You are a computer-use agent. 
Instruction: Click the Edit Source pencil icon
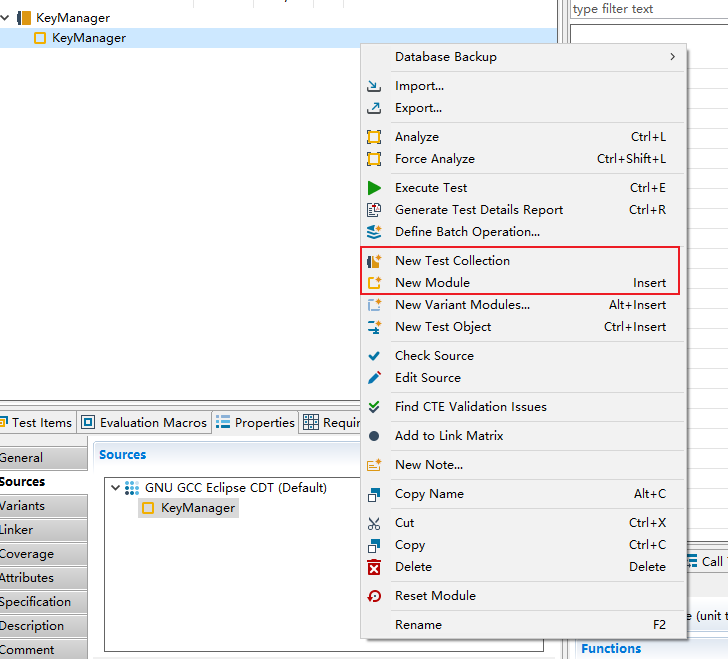pyautogui.click(x=374, y=378)
